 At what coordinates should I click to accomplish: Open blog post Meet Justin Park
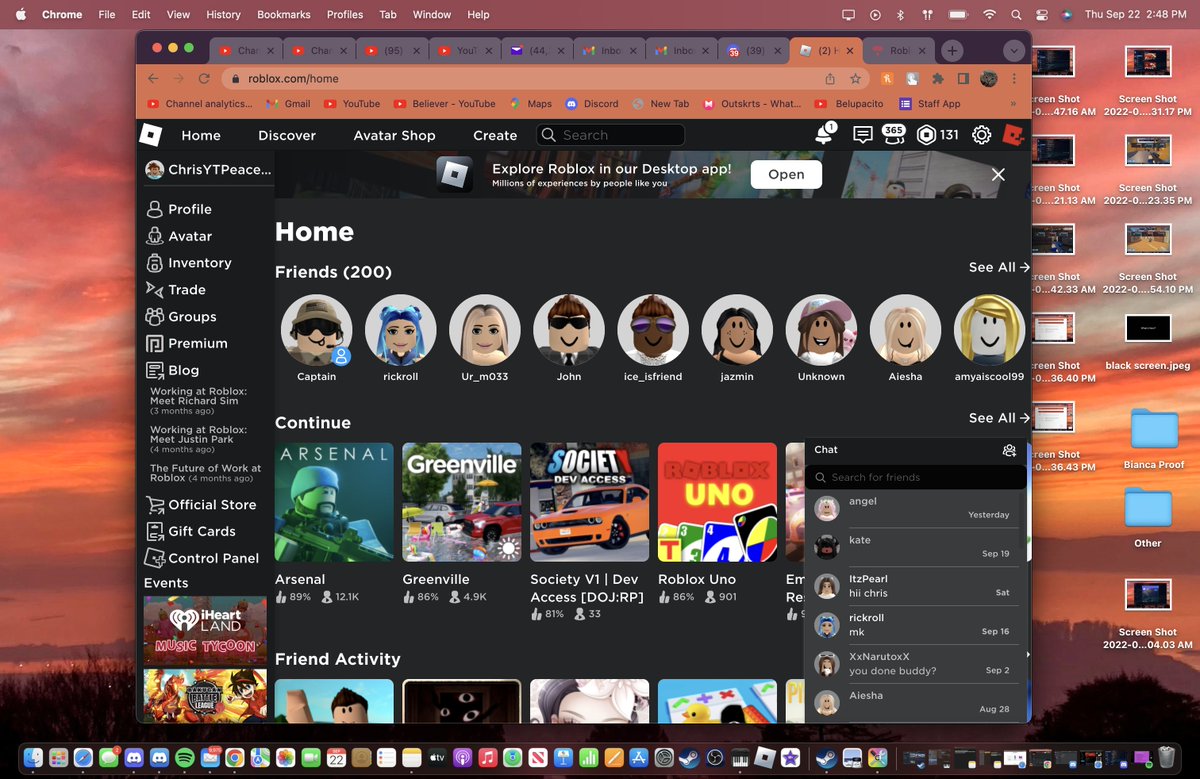pyautogui.click(x=198, y=439)
